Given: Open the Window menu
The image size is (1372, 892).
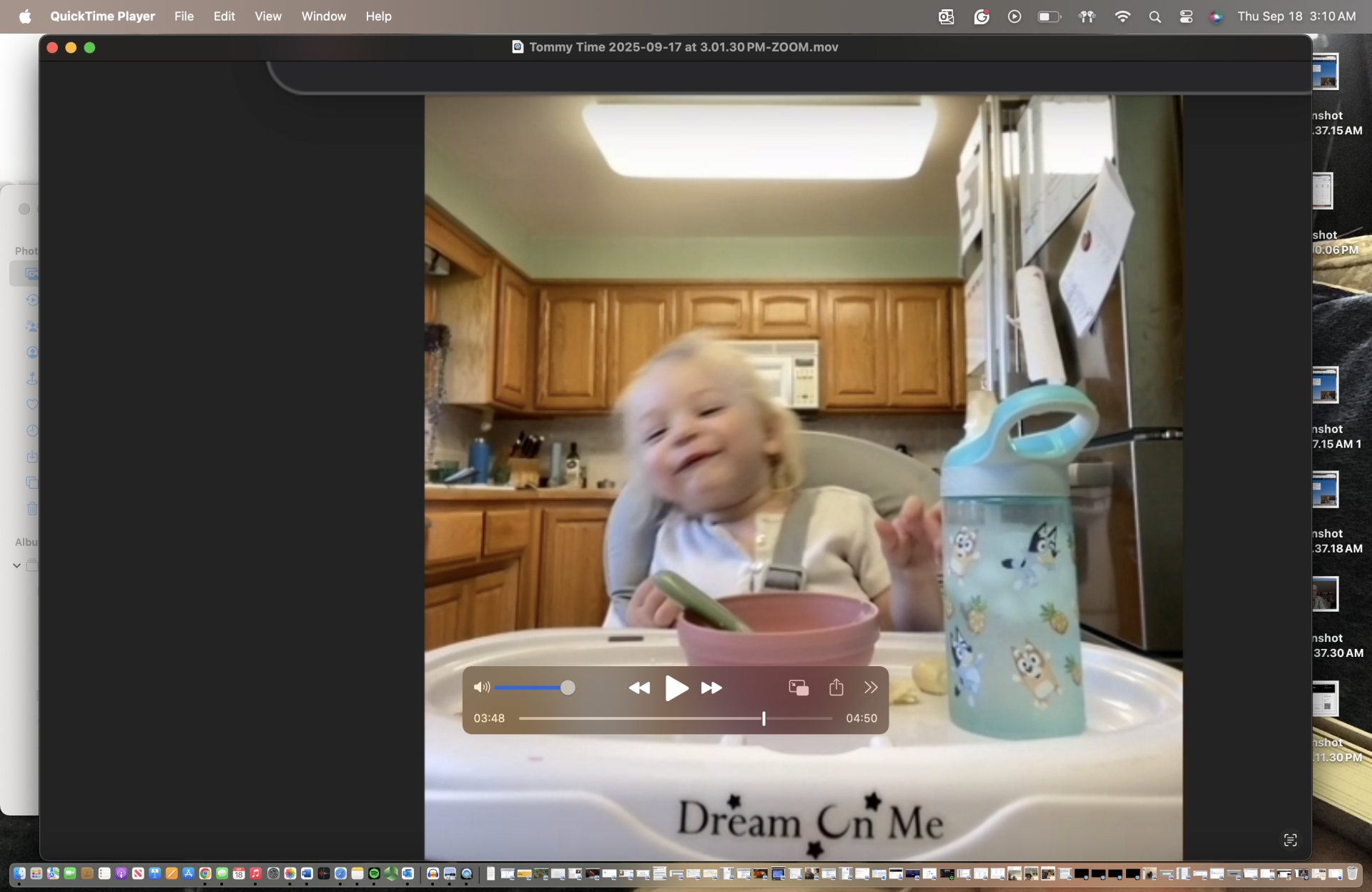Looking at the screenshot, I should [x=324, y=16].
